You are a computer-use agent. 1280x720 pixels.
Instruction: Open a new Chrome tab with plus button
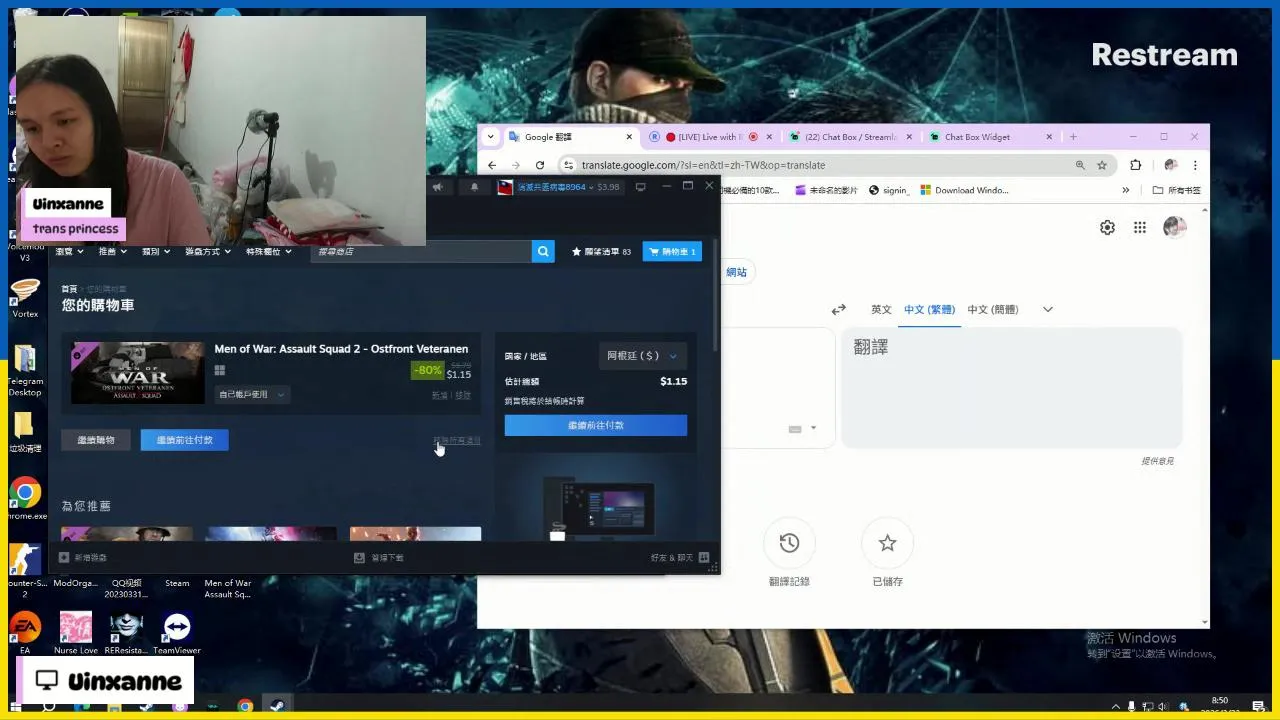coord(1073,137)
